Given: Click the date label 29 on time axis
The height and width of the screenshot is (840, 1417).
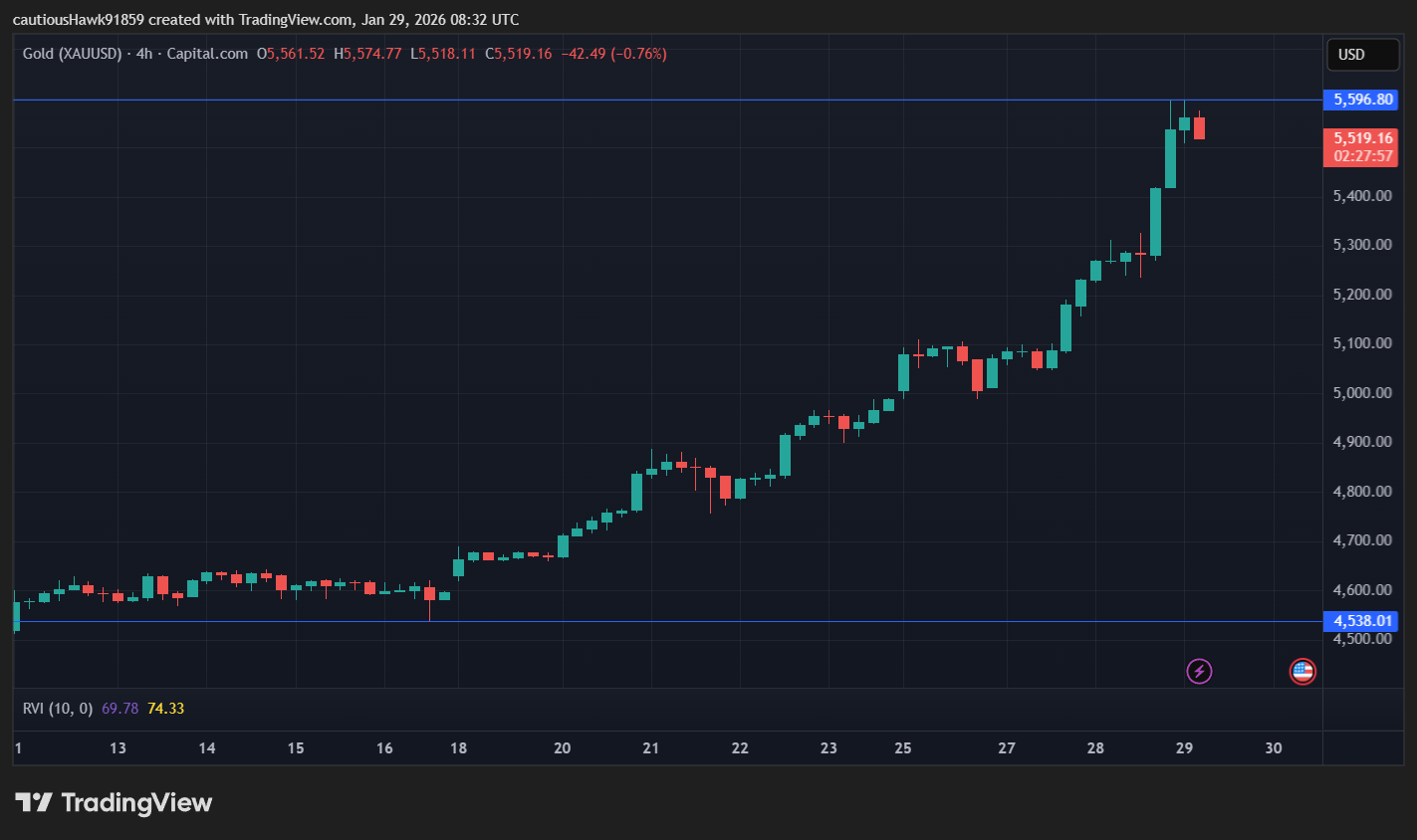Looking at the screenshot, I should [1184, 748].
